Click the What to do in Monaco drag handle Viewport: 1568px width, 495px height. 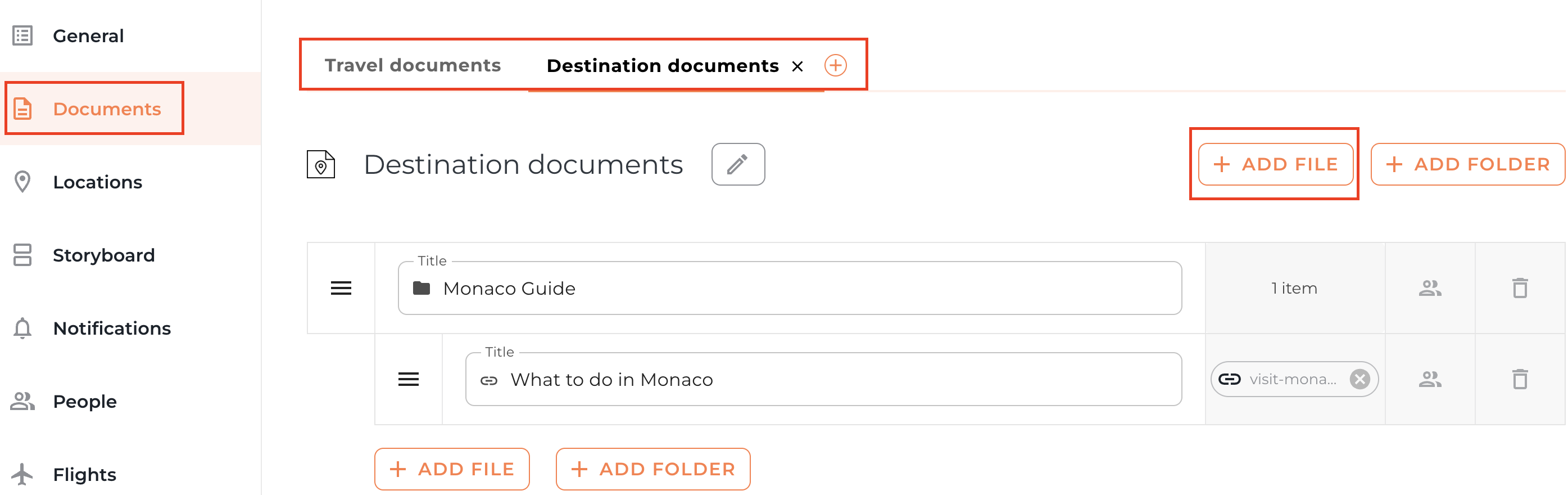[409, 379]
